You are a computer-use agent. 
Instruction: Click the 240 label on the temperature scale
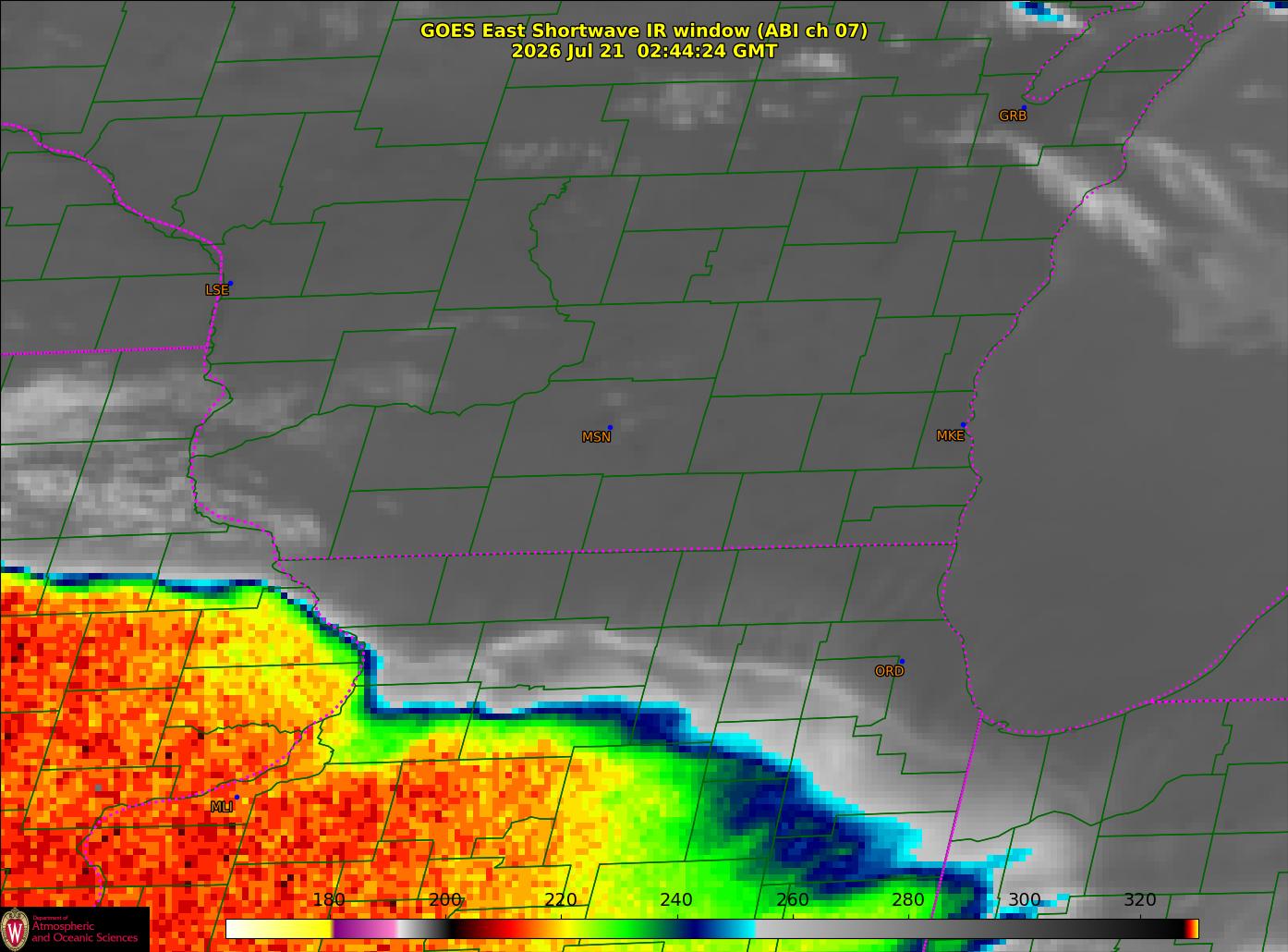click(x=676, y=900)
